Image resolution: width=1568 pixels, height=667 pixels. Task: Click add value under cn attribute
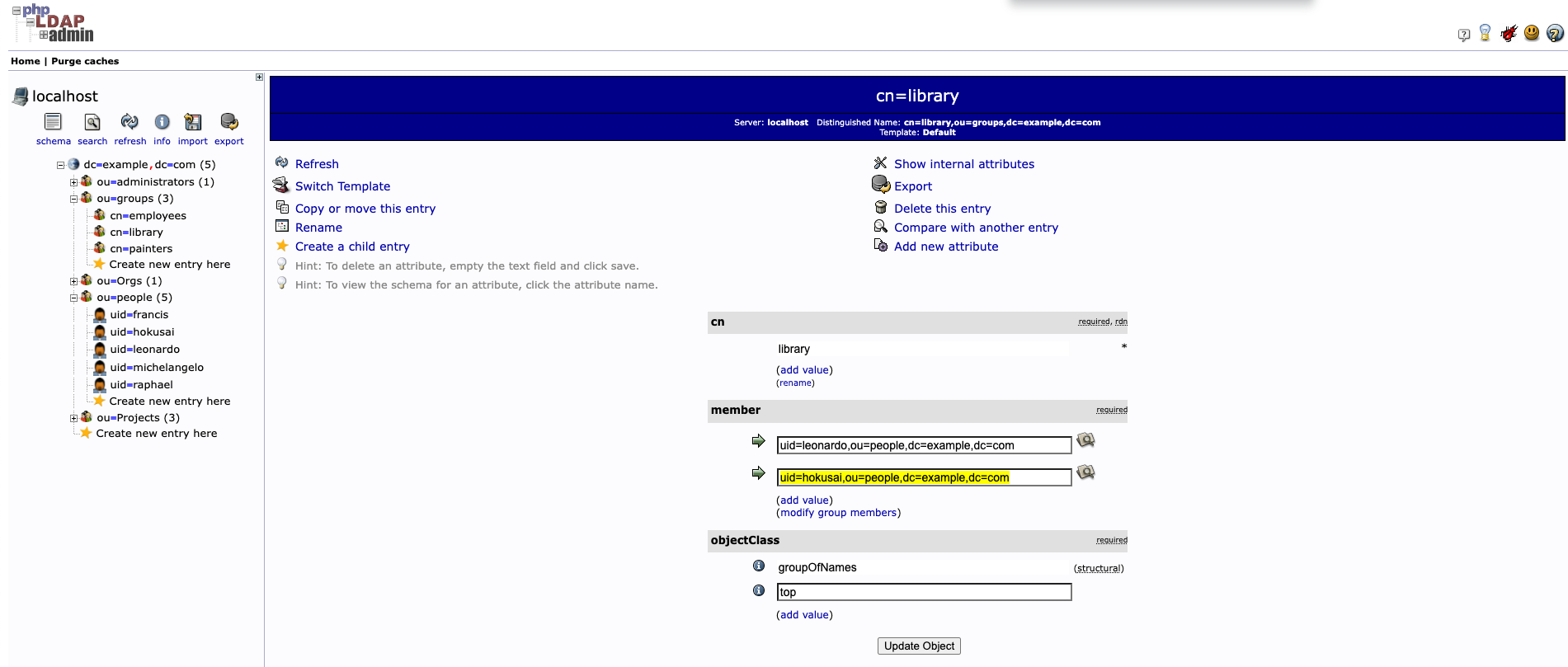pos(804,370)
